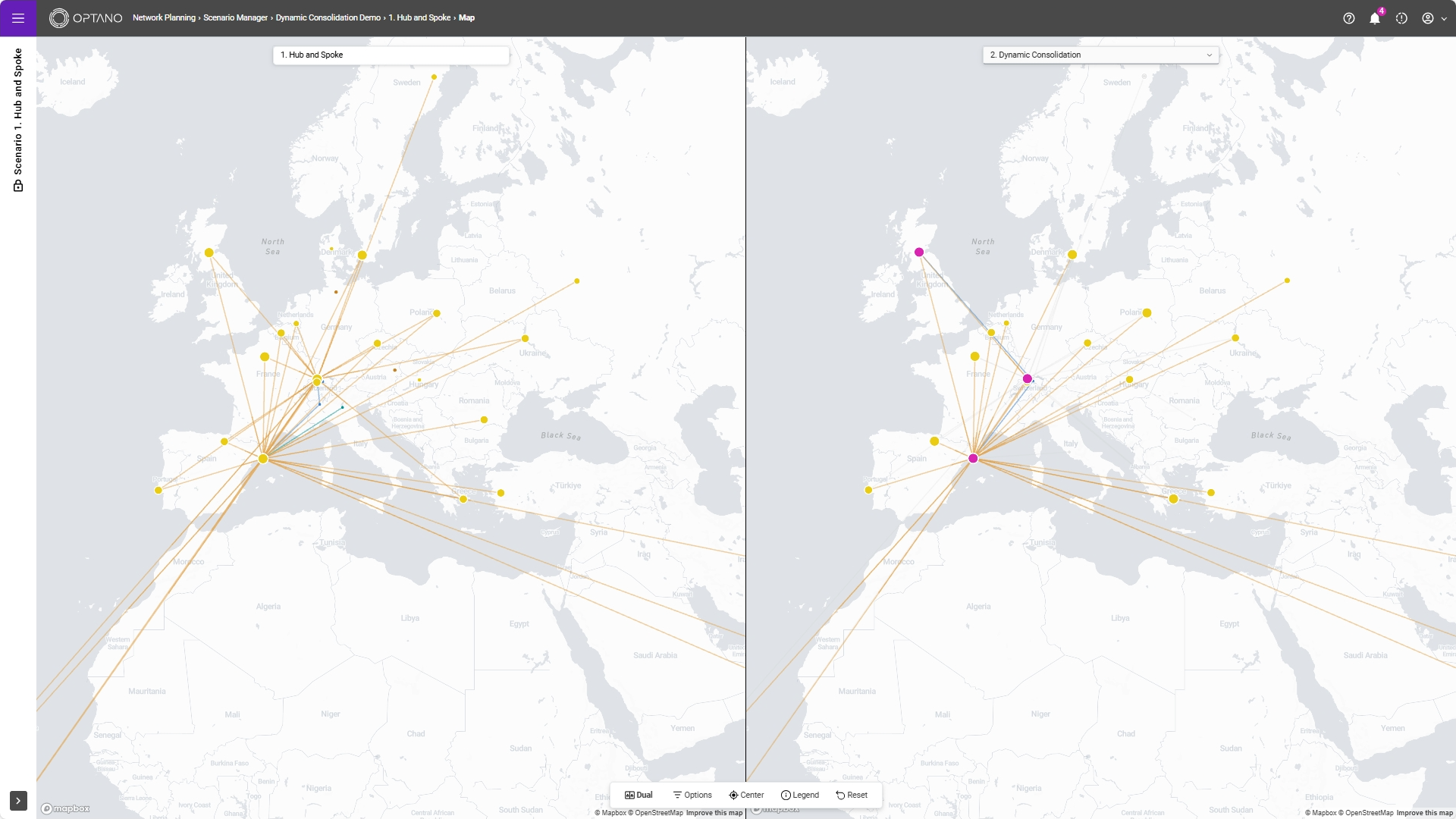This screenshot has height=819, width=1456.
Task: Open the hamburger main menu
Action: [18, 18]
